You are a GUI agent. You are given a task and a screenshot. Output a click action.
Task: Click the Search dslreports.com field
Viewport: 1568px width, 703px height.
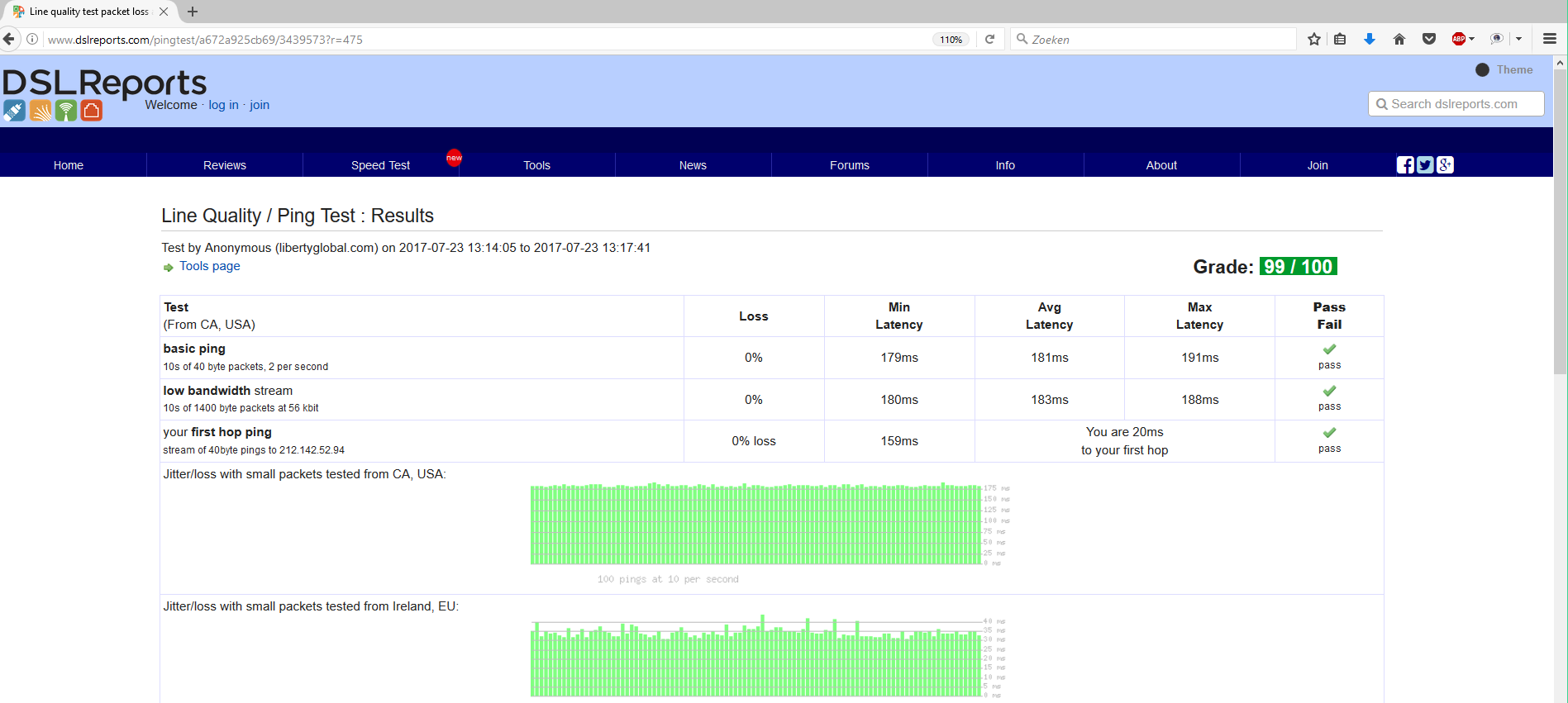[x=1456, y=104]
